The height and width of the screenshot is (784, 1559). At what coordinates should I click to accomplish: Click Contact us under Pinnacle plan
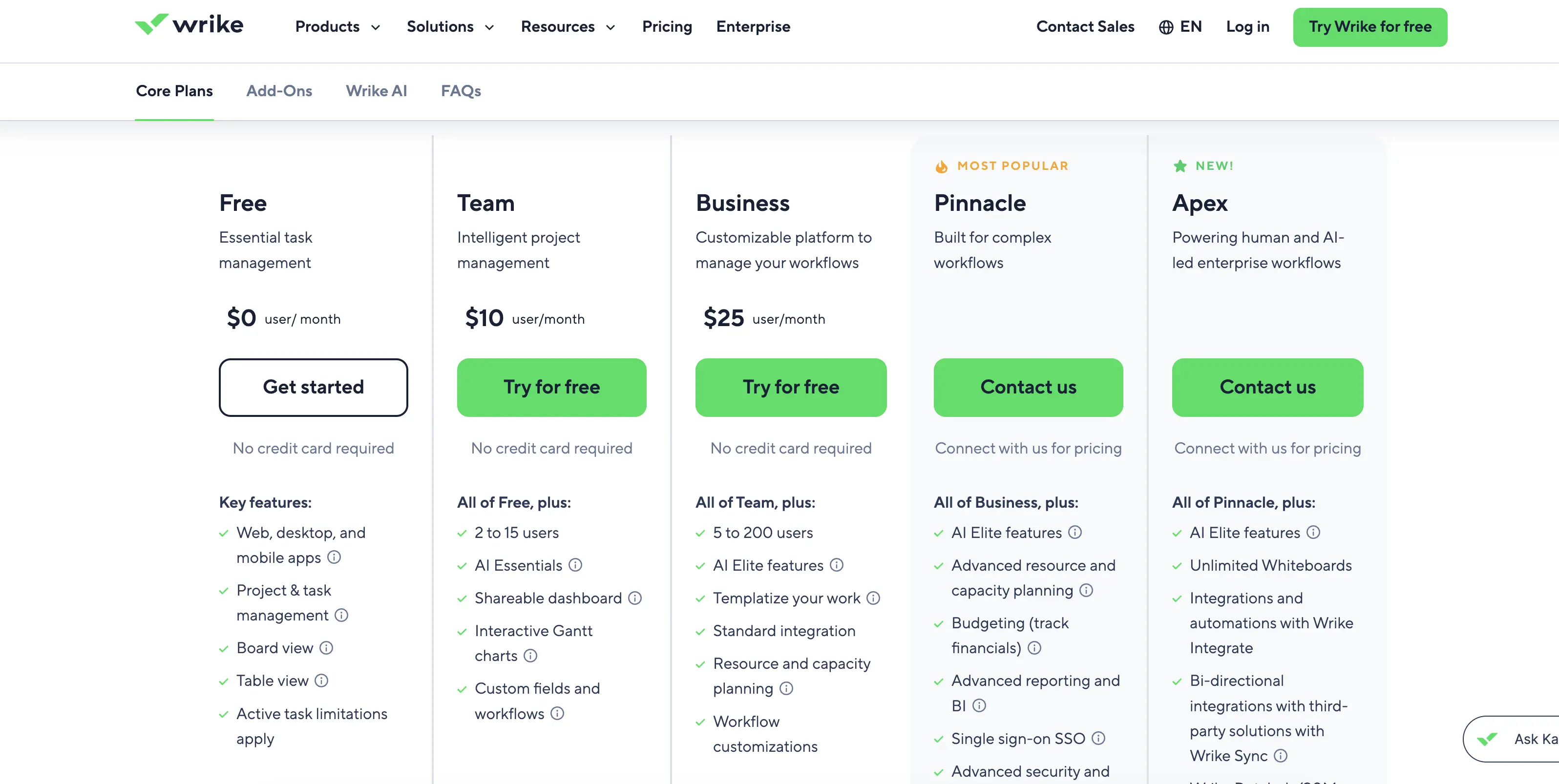click(x=1028, y=387)
